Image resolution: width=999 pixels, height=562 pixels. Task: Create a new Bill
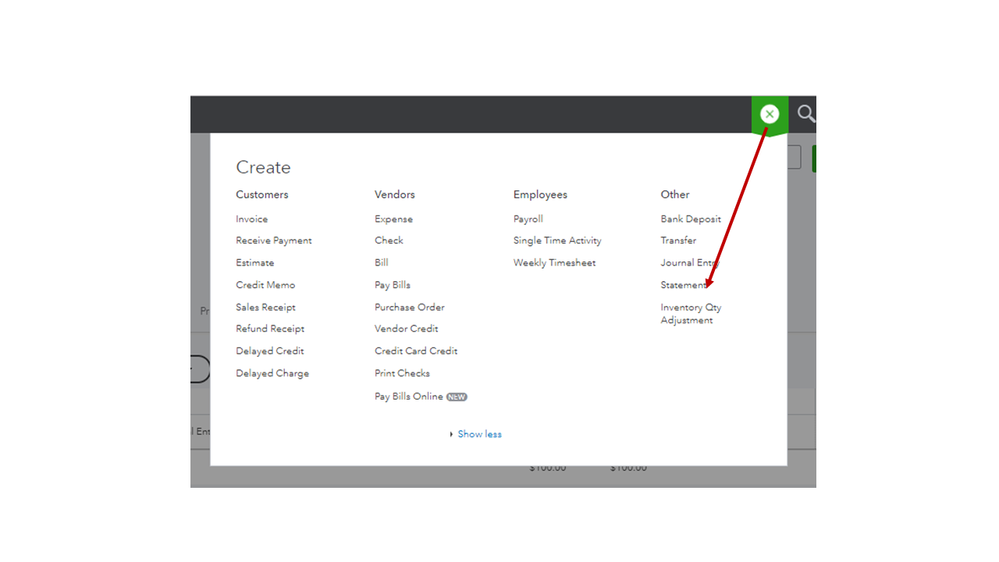[382, 263]
